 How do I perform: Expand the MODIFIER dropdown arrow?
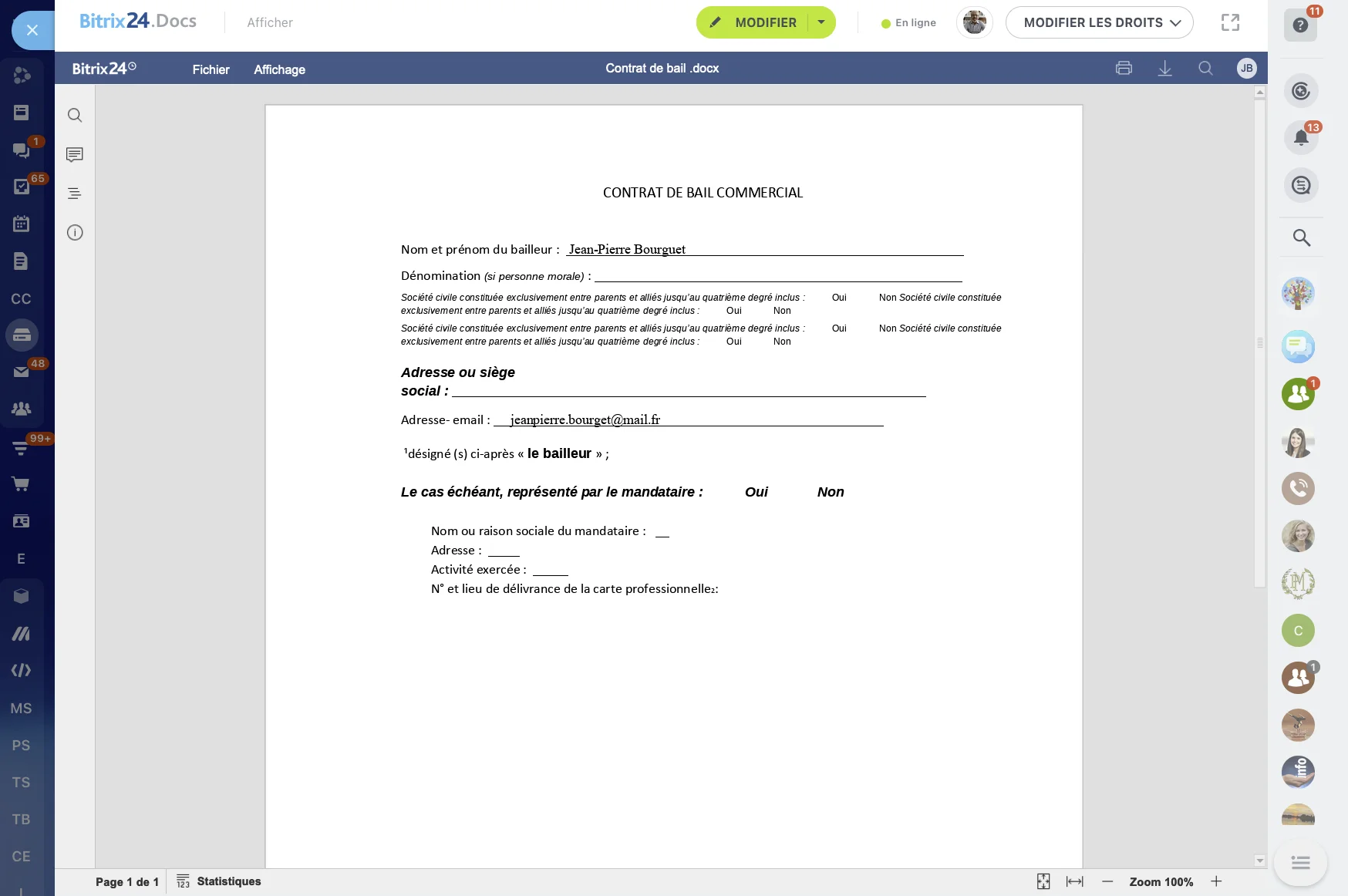pos(821,22)
